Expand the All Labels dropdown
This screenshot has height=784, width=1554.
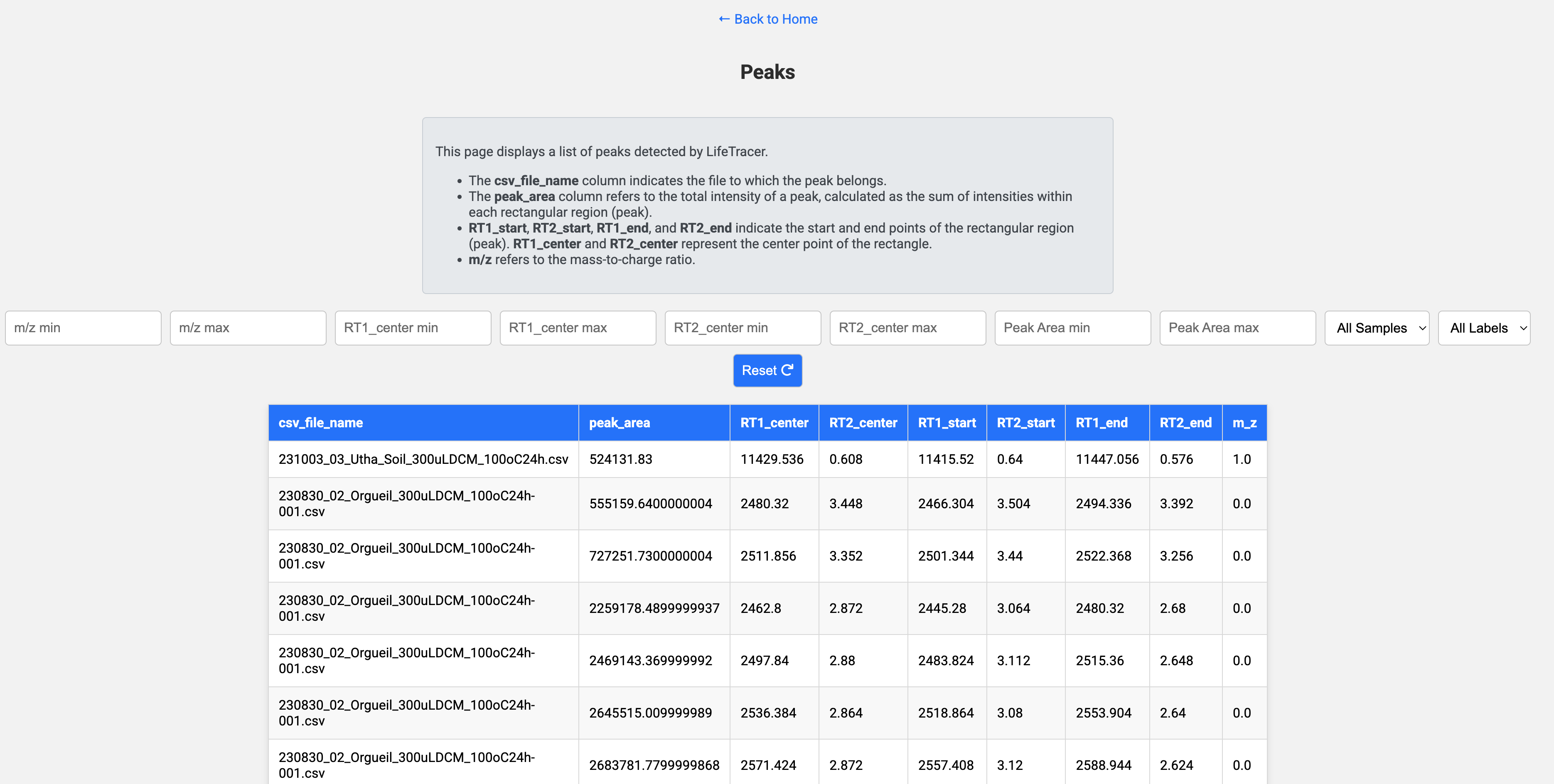tap(1483, 328)
